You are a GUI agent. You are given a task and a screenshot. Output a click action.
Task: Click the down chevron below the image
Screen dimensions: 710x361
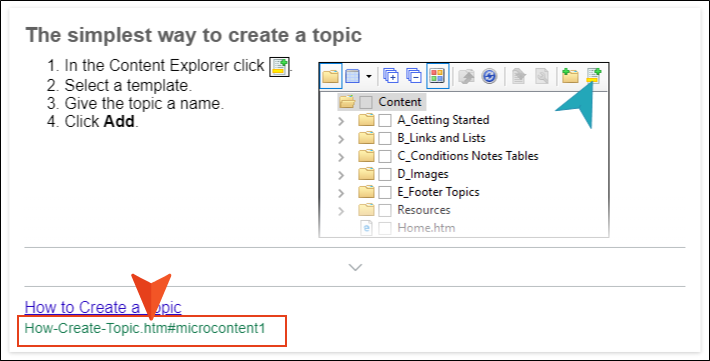(x=355, y=267)
